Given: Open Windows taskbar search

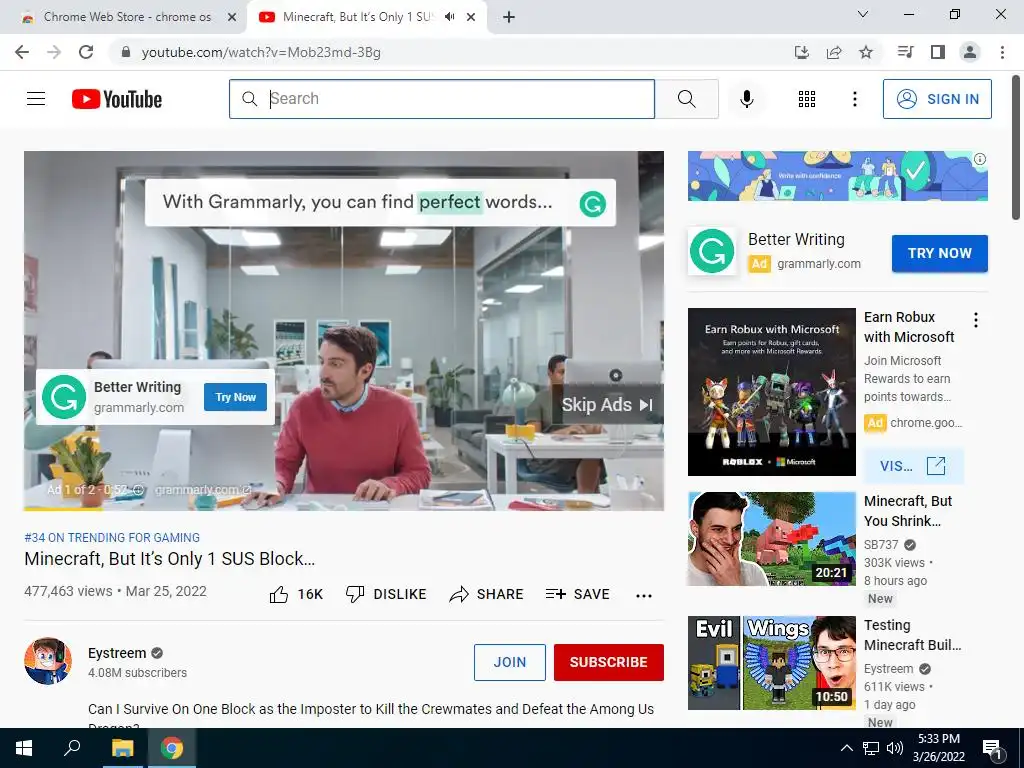Looking at the screenshot, I should 72,748.
